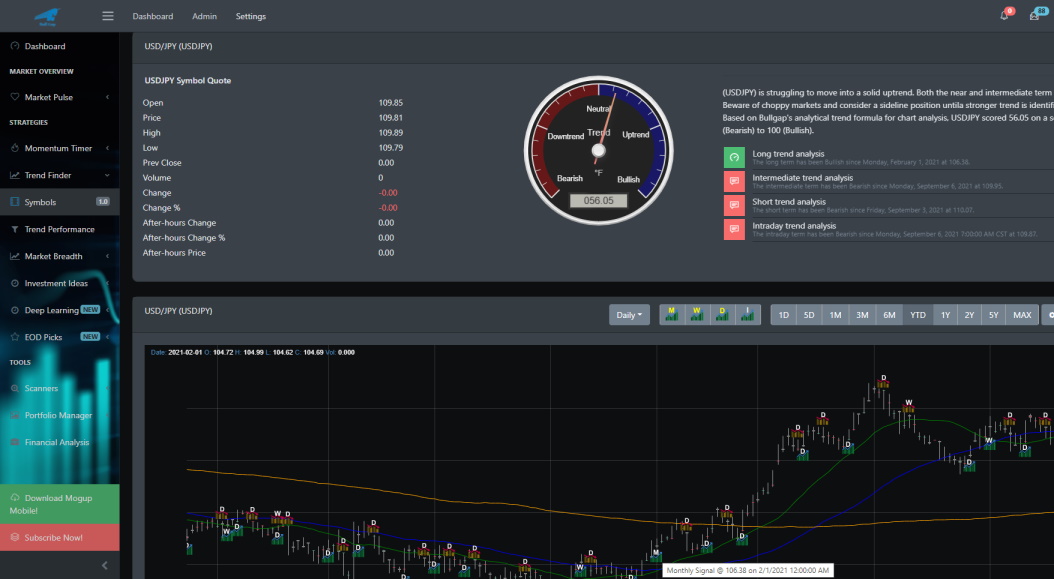Click the Investment Ideas icon
Viewport: 1054px width, 579px height.
[15, 283]
